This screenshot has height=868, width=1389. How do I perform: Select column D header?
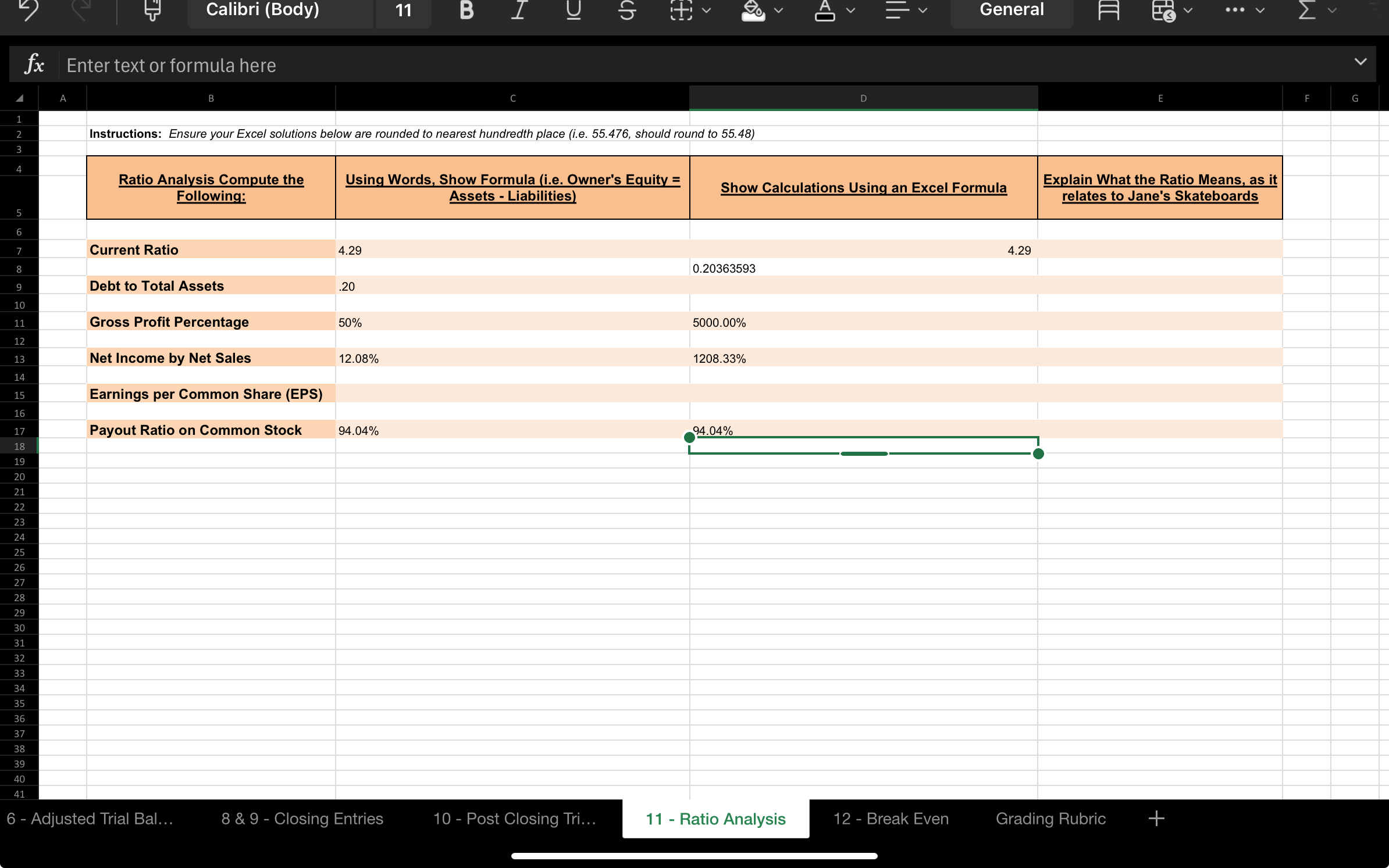[x=863, y=98]
